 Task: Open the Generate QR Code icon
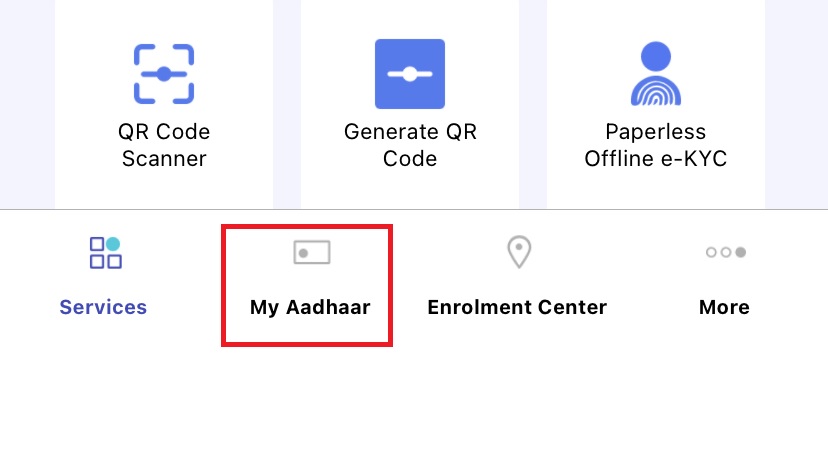click(410, 74)
